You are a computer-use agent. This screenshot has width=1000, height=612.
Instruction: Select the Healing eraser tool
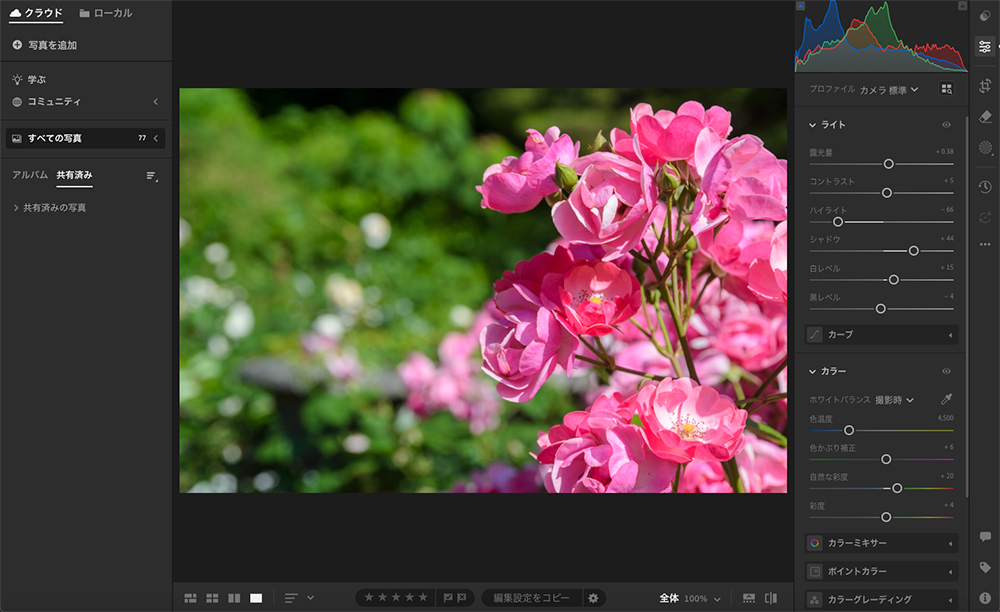[x=985, y=117]
